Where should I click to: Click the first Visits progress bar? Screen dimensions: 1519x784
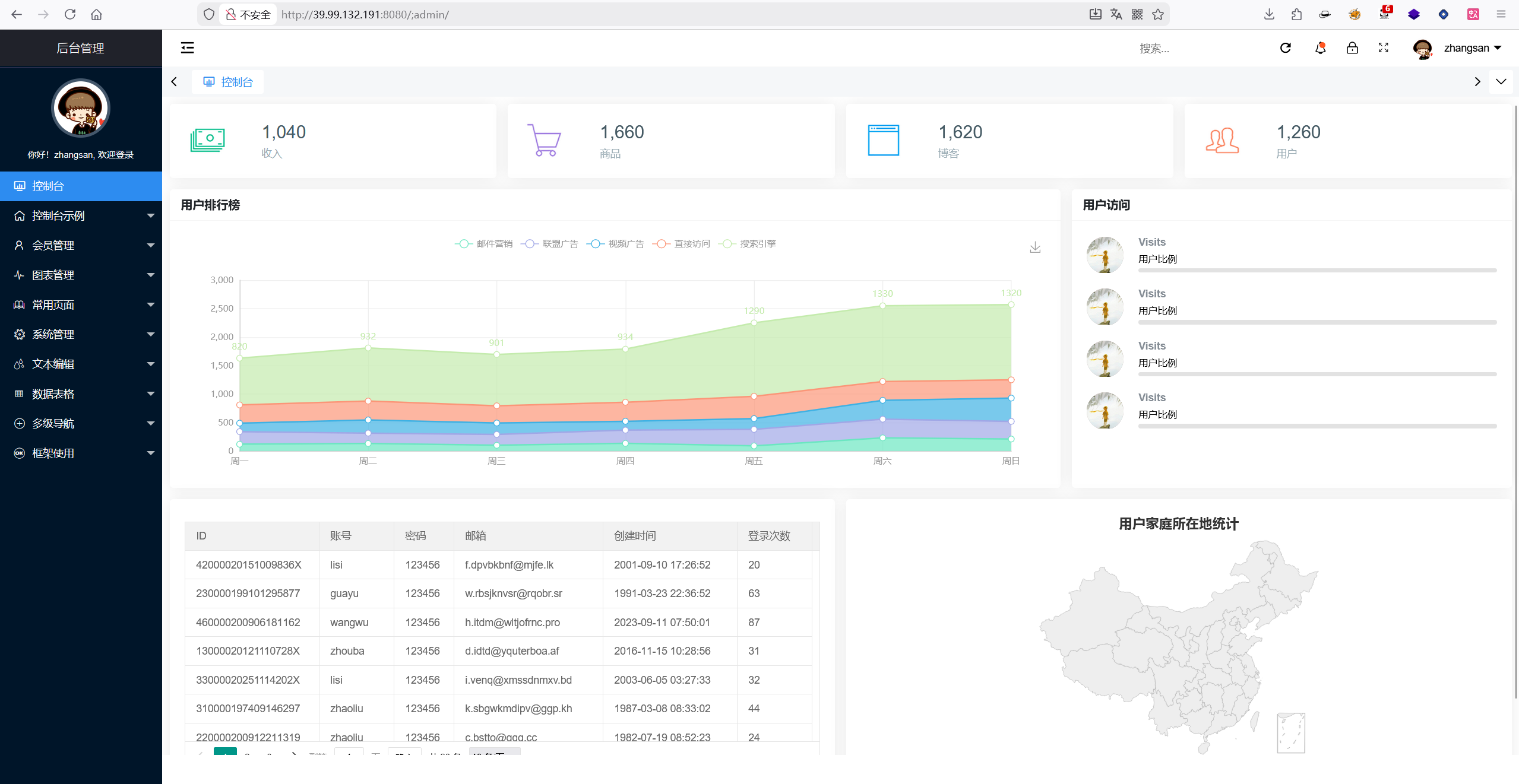point(1317,271)
